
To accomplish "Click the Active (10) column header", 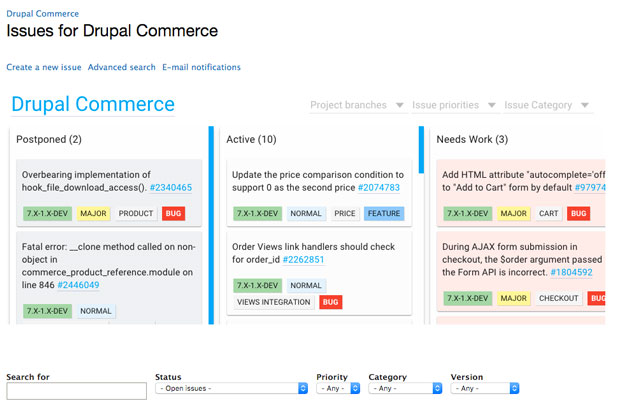I will click(x=251, y=140).
